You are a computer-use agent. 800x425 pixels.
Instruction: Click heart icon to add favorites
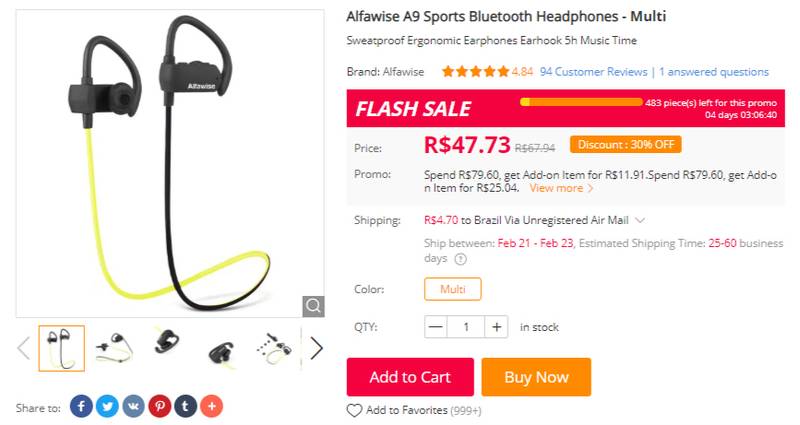(354, 410)
